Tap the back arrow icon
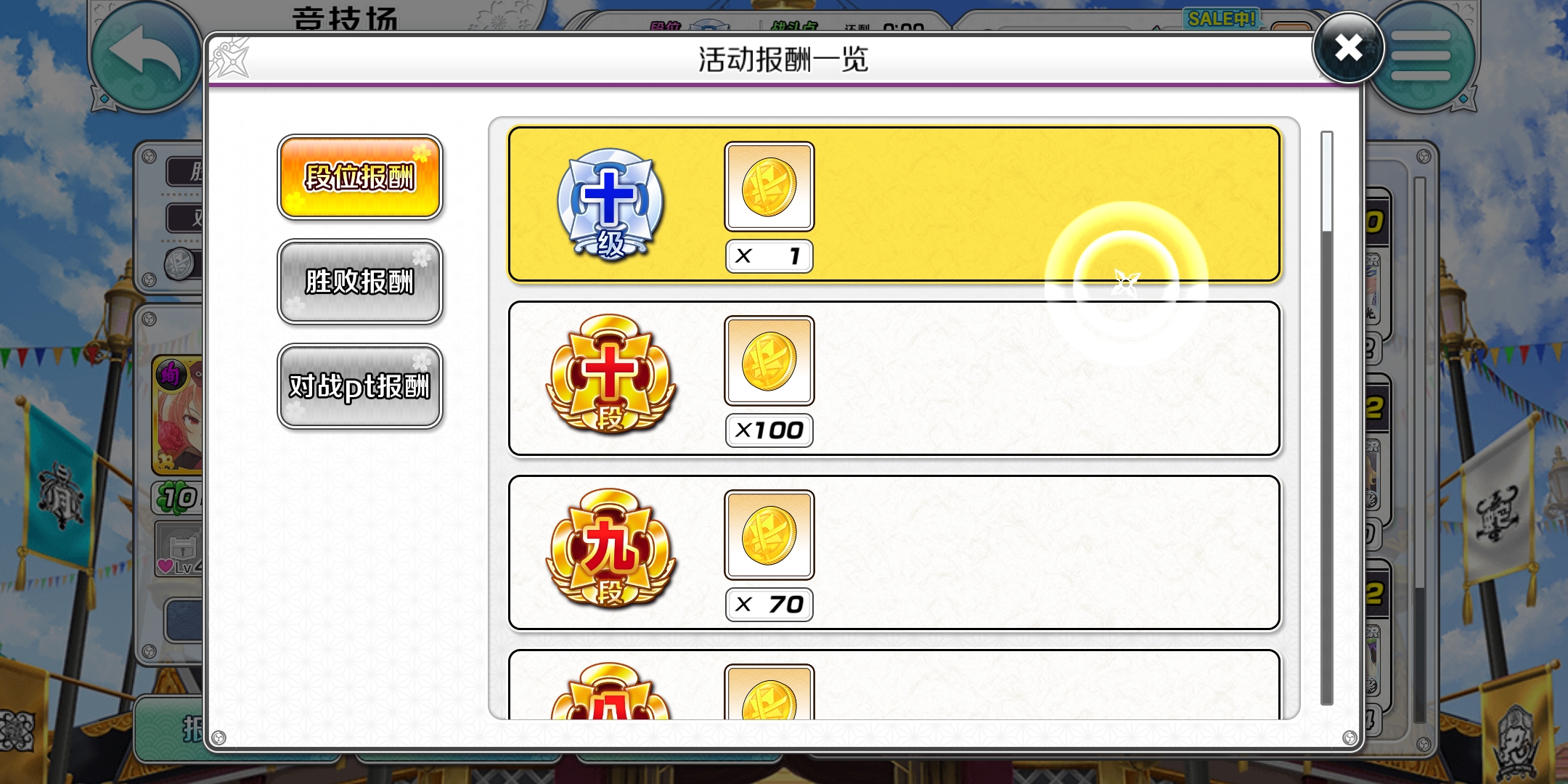The image size is (1568, 784). coord(144,56)
